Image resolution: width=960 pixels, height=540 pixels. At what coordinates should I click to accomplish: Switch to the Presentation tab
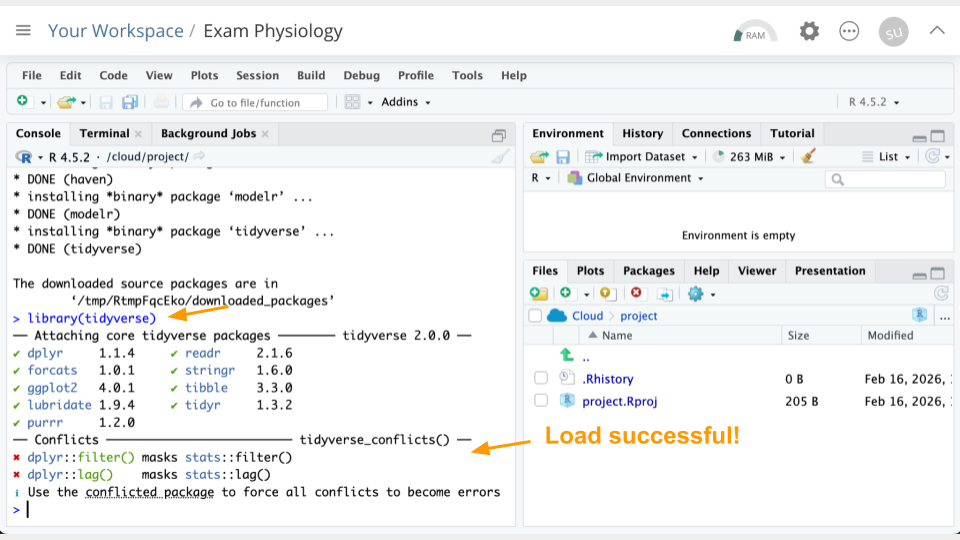830,271
